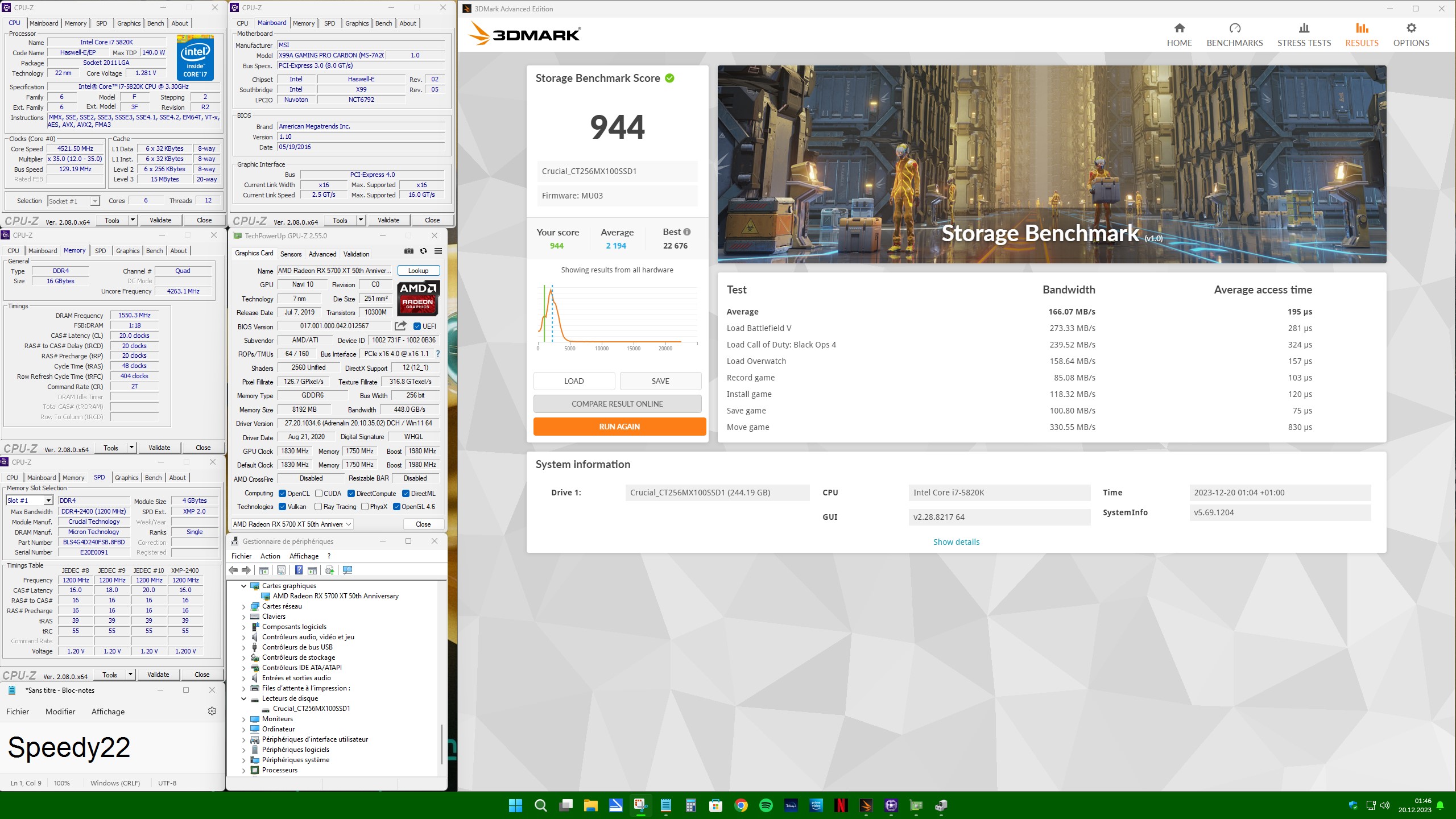Share the GPU BIOS via export icon
The image size is (1456, 819).
coord(400,326)
